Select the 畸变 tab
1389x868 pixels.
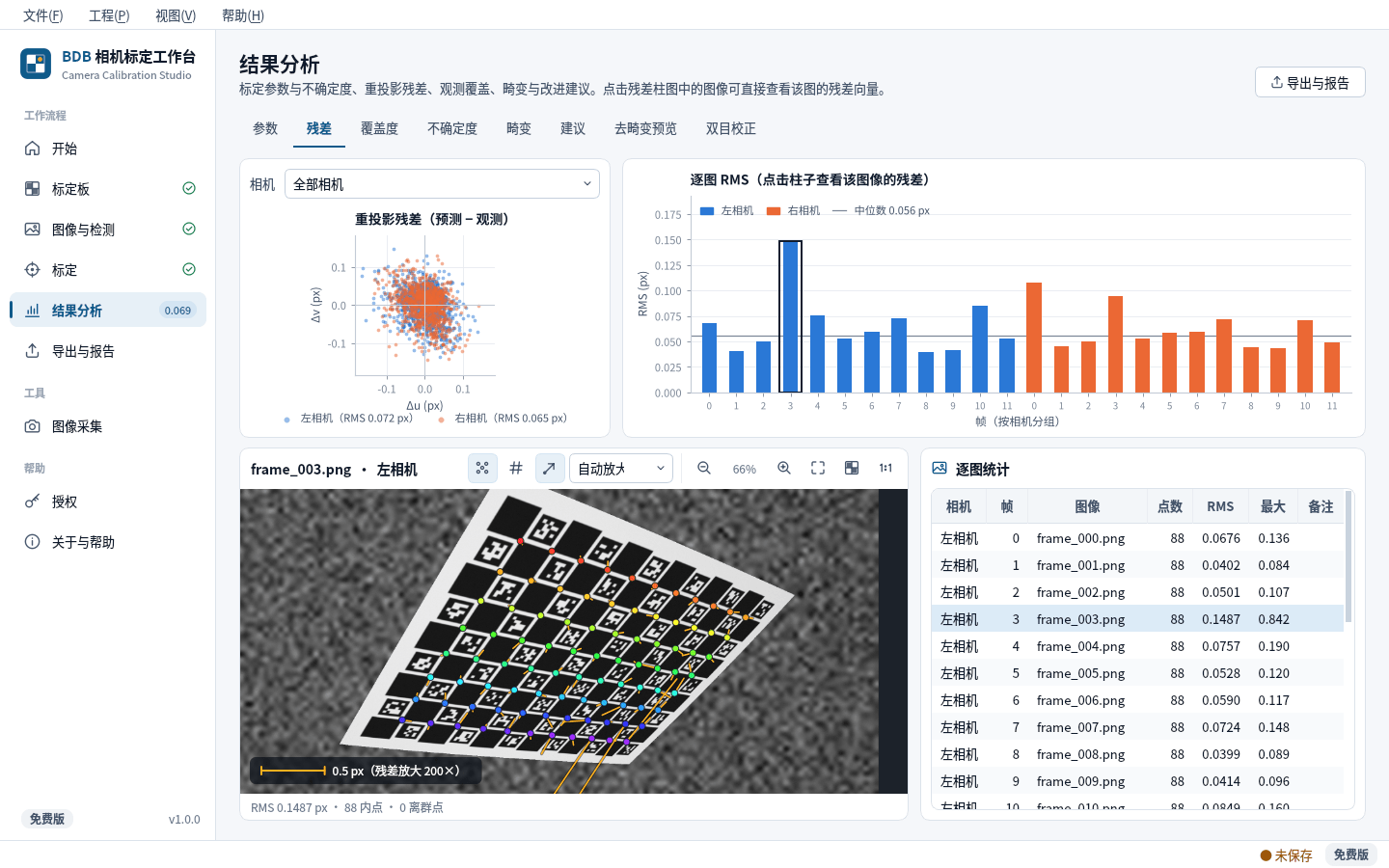coord(519,128)
